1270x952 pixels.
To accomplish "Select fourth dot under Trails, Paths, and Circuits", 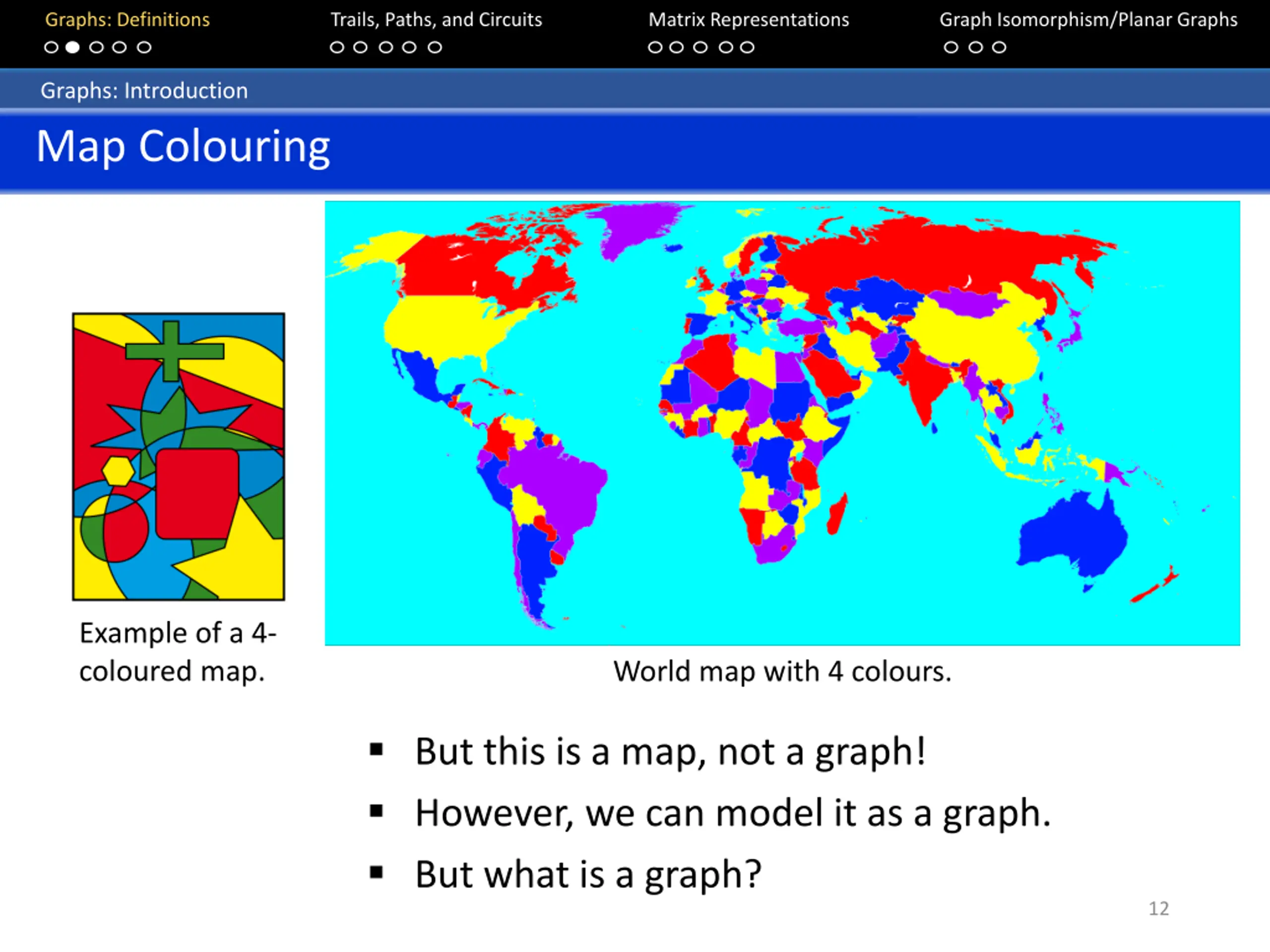I will point(409,48).
